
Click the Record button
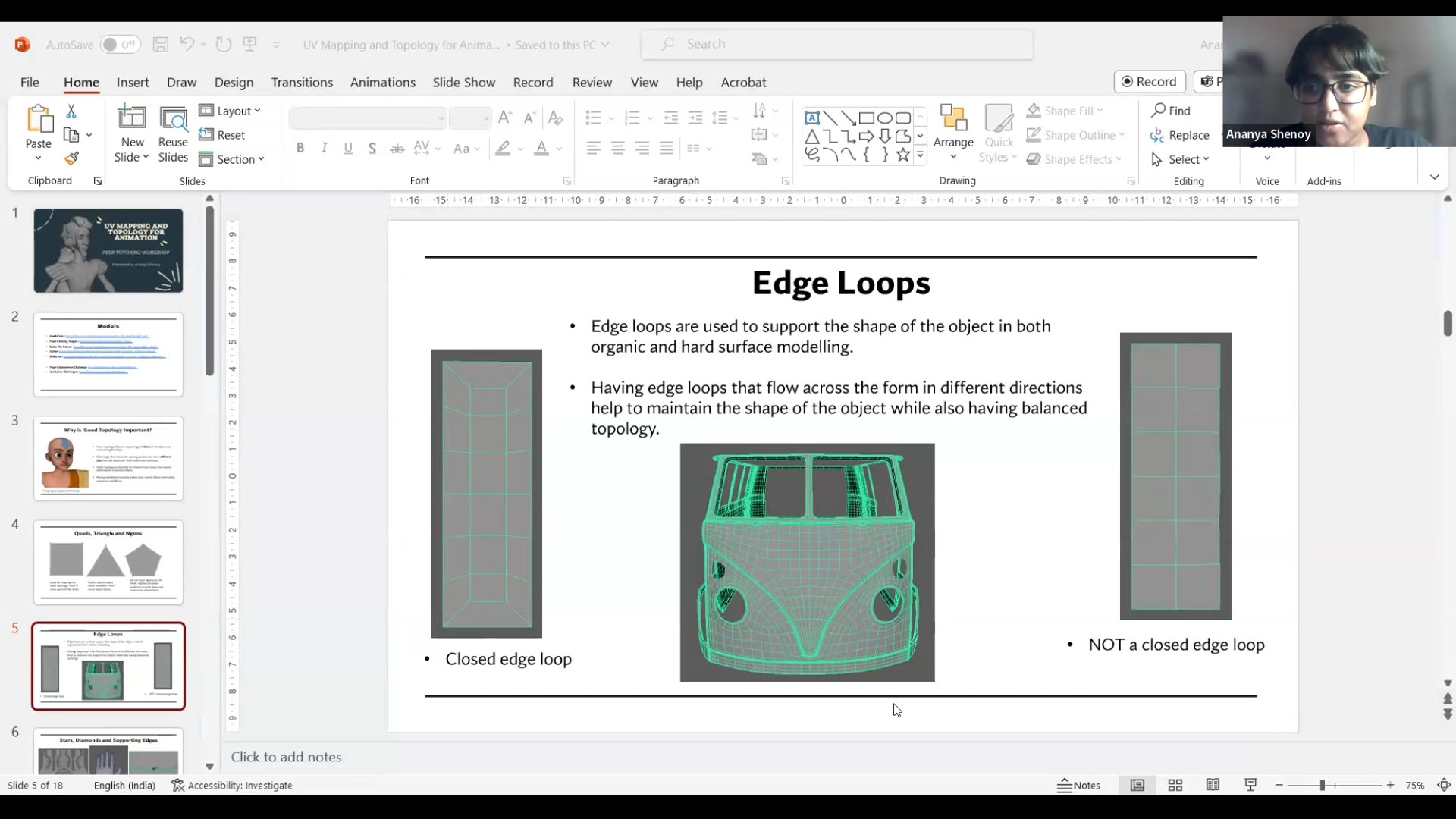click(1150, 81)
